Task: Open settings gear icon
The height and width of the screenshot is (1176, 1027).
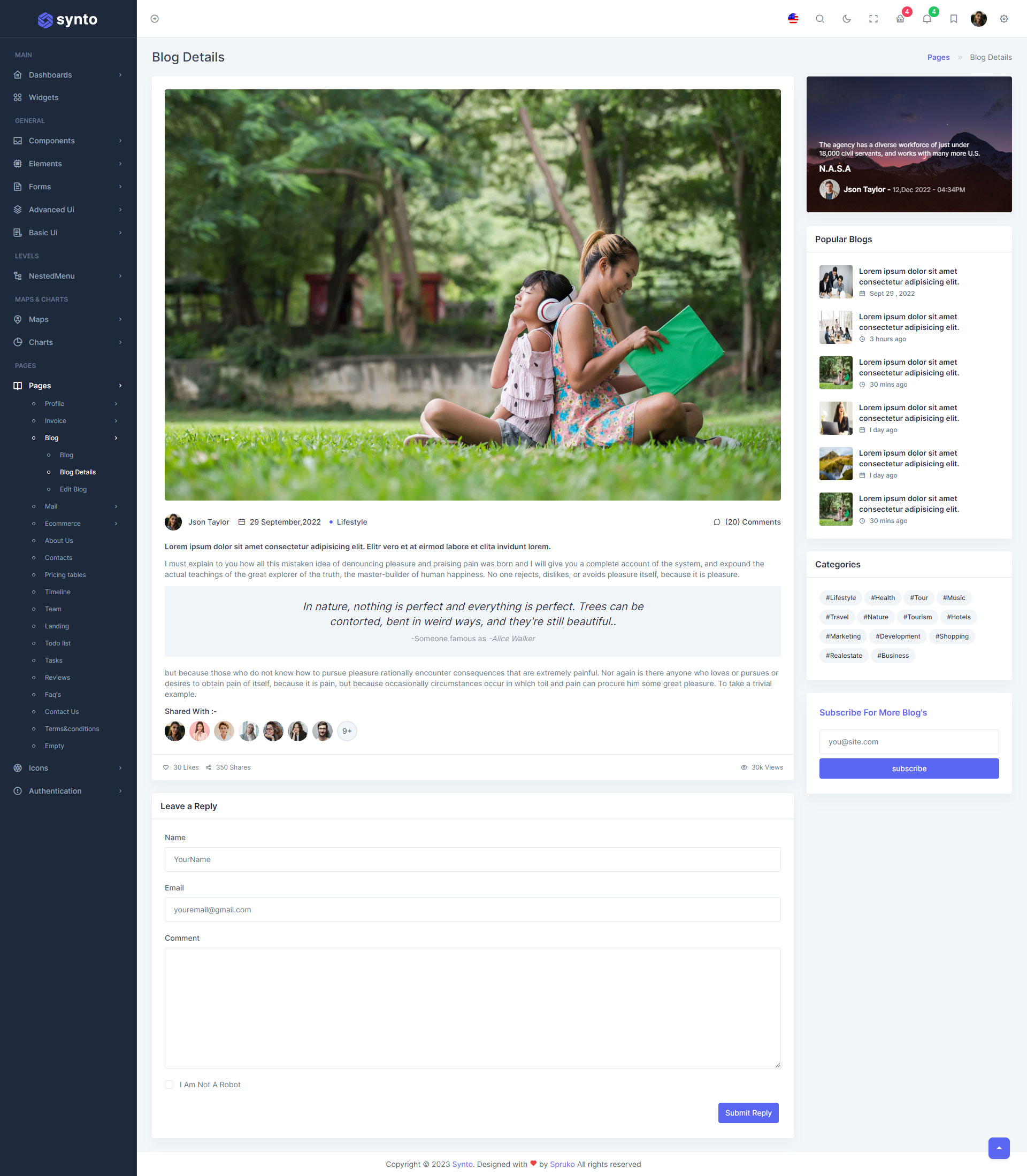Action: coord(1003,19)
